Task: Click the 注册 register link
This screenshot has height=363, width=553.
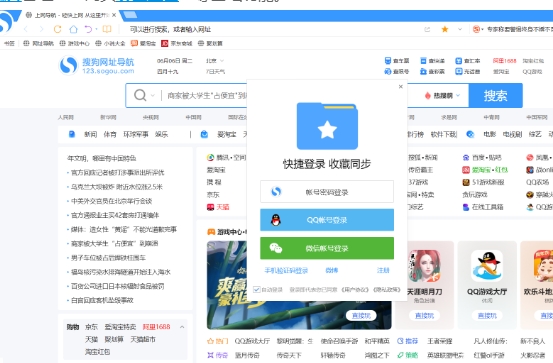Action: 383,270
